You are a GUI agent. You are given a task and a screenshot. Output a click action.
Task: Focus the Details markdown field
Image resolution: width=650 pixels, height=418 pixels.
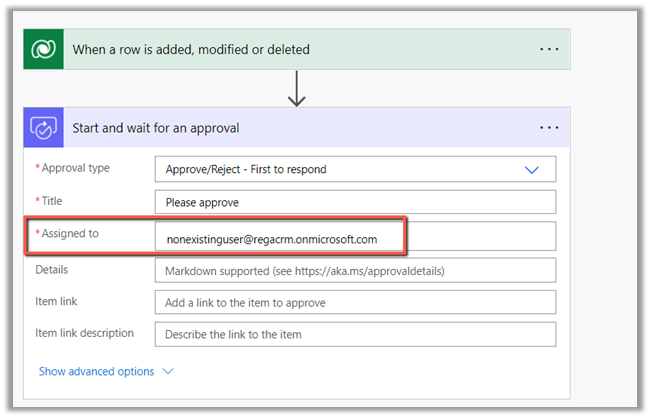(x=355, y=270)
